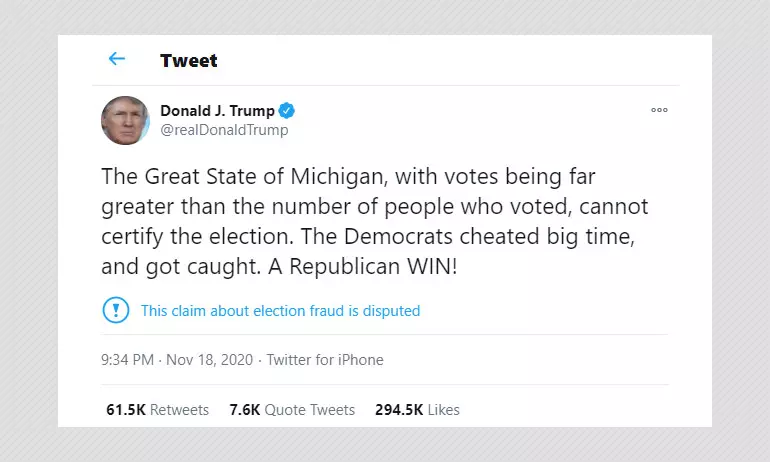This screenshot has width=770, height=462.
Task: Click the Tweet header title
Action: 189,60
